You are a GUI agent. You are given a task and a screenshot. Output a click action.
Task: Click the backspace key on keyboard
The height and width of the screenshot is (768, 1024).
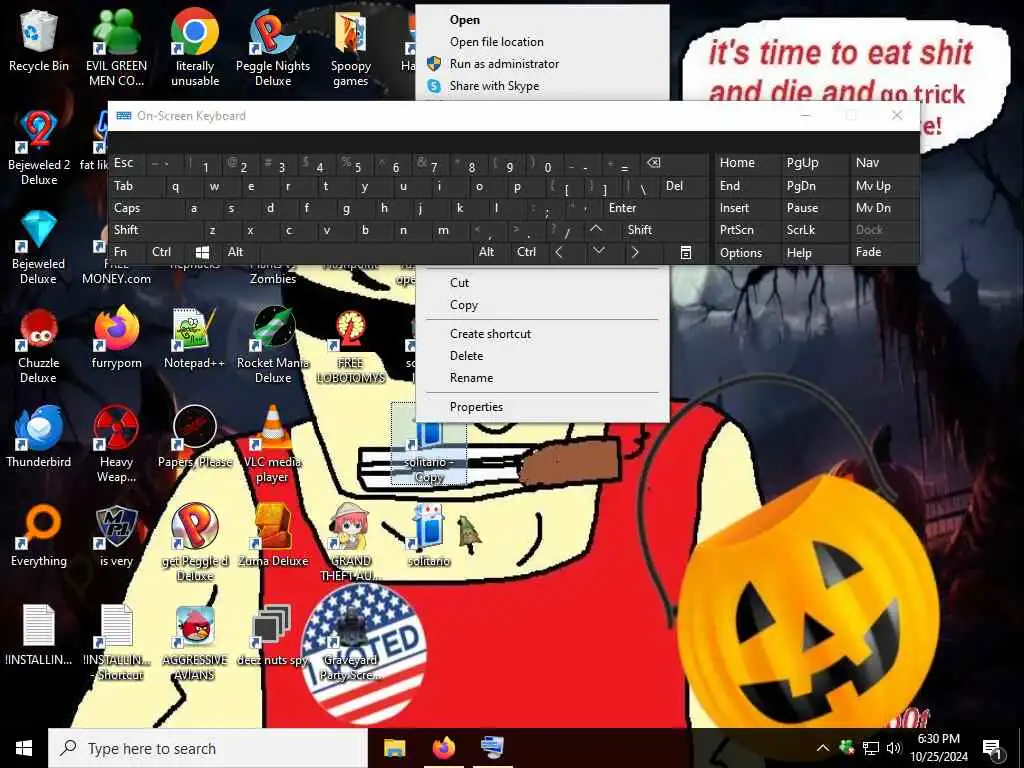(x=675, y=163)
